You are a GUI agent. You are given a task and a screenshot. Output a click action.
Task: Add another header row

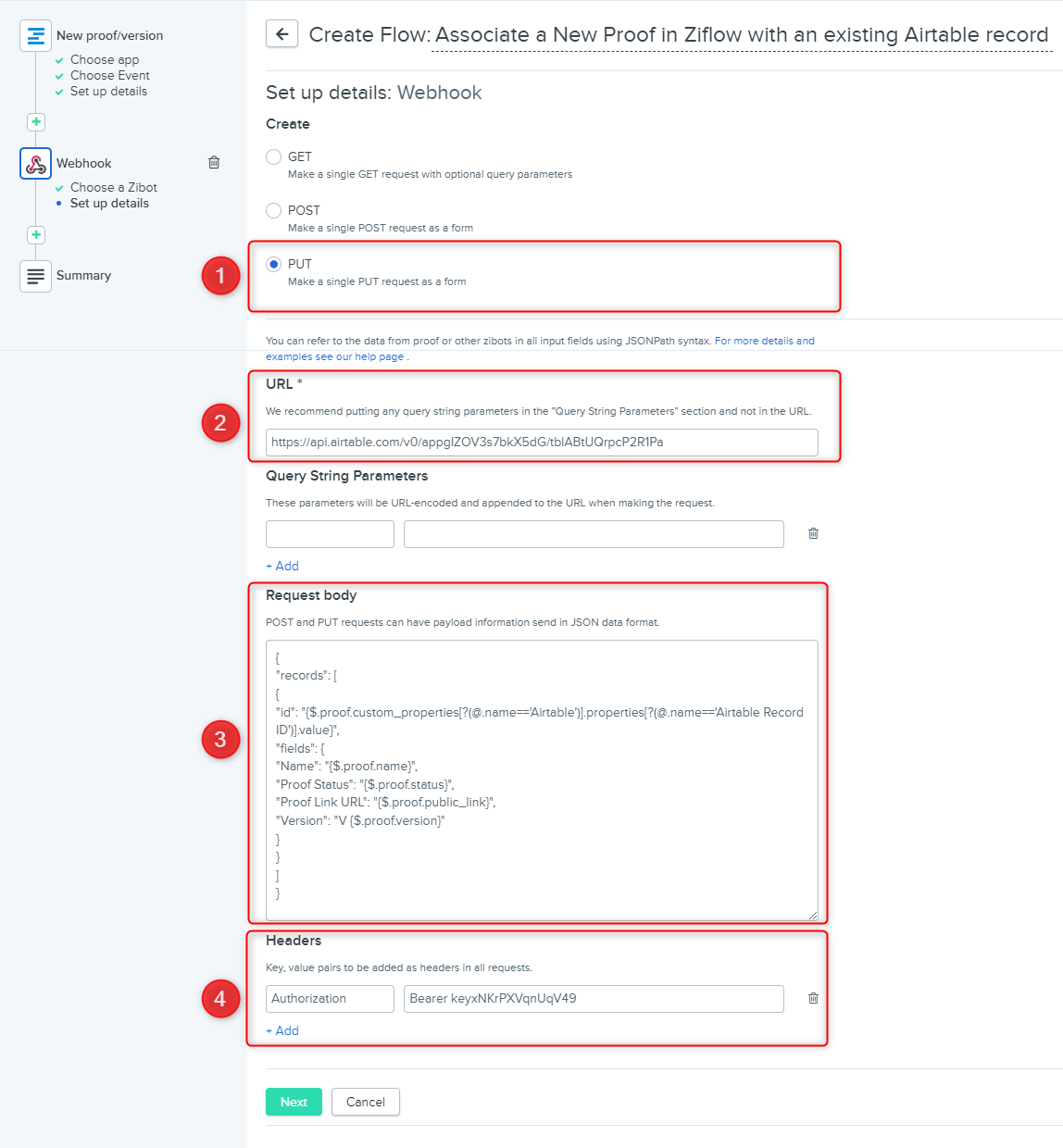click(282, 1030)
